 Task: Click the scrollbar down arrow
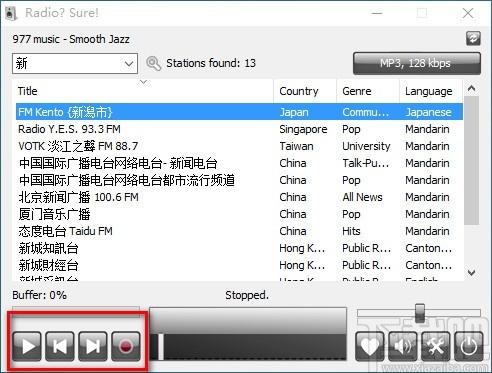(x=471, y=273)
